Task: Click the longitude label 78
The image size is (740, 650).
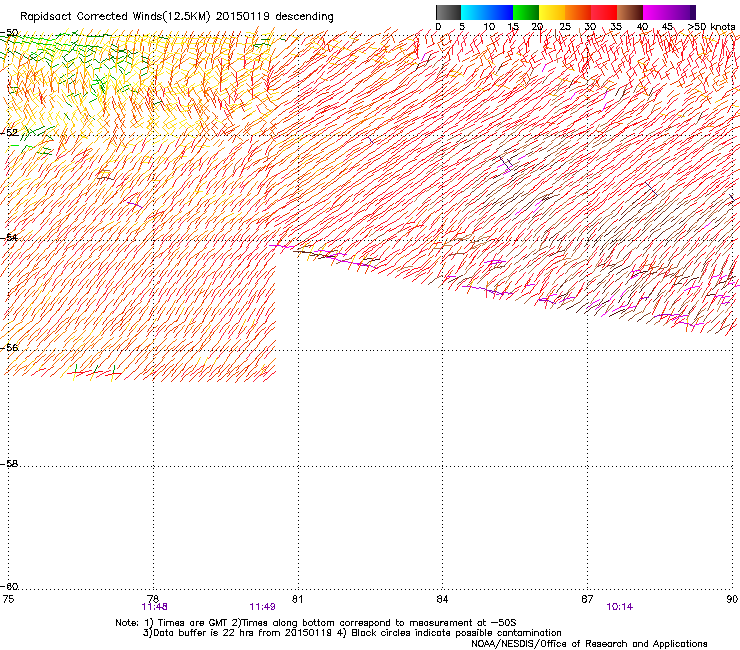Action: pyautogui.click(x=153, y=599)
